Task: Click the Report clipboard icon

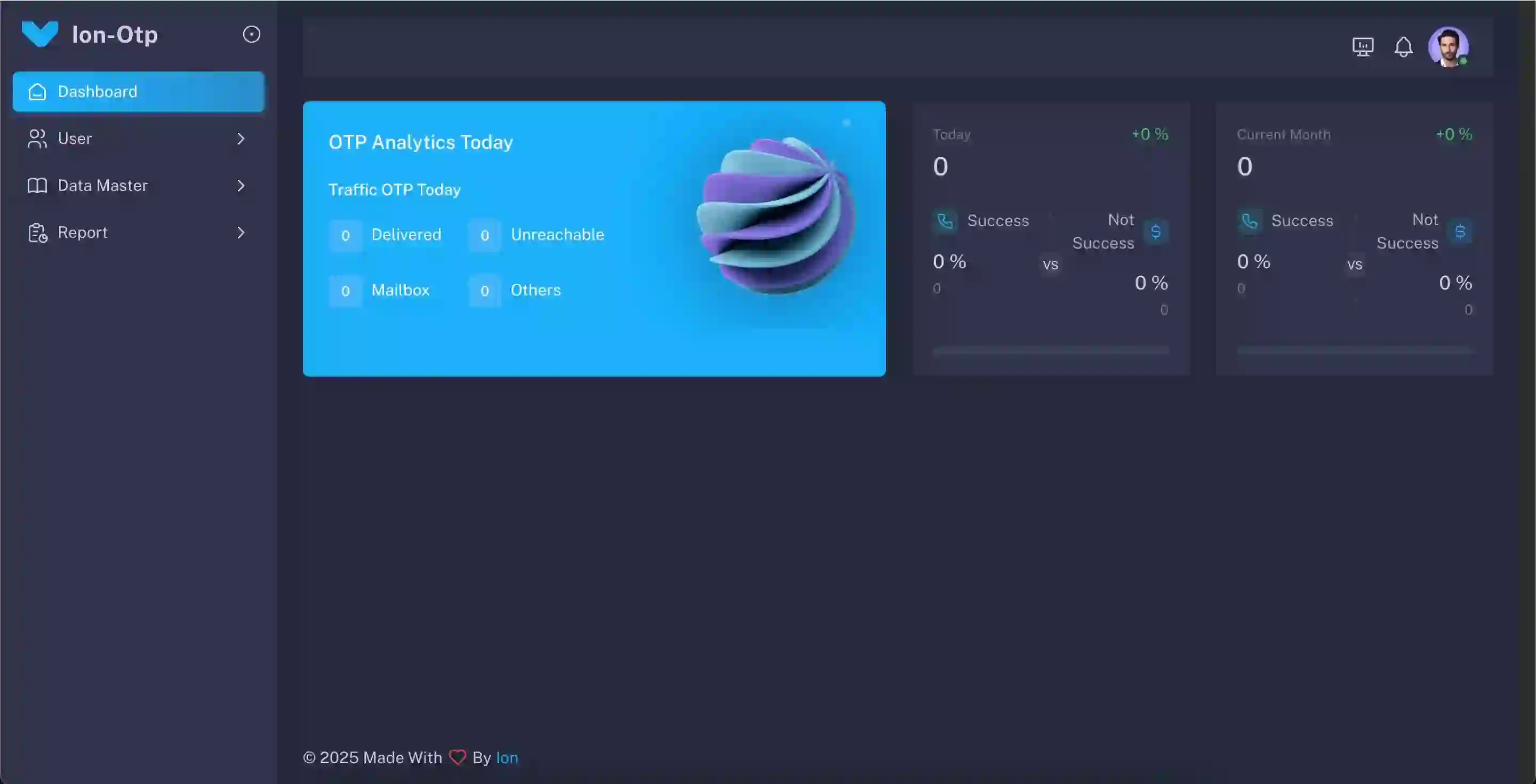Action: 37,233
